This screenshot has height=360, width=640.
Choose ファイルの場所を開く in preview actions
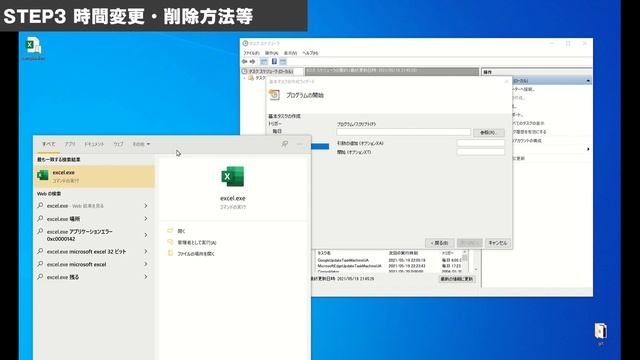pyautogui.click(x=196, y=254)
